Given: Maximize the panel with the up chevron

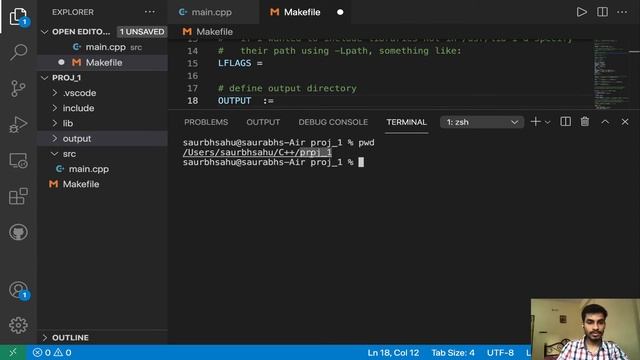Looking at the screenshot, I should pyautogui.click(x=605, y=122).
